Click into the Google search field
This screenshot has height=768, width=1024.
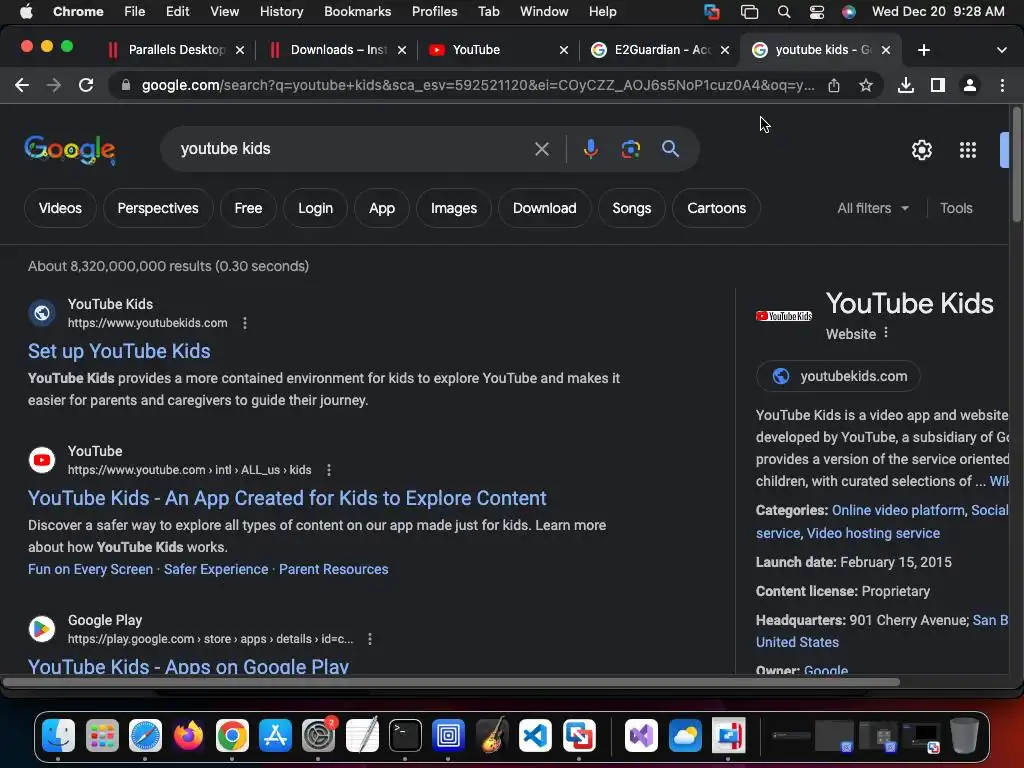[353, 150]
